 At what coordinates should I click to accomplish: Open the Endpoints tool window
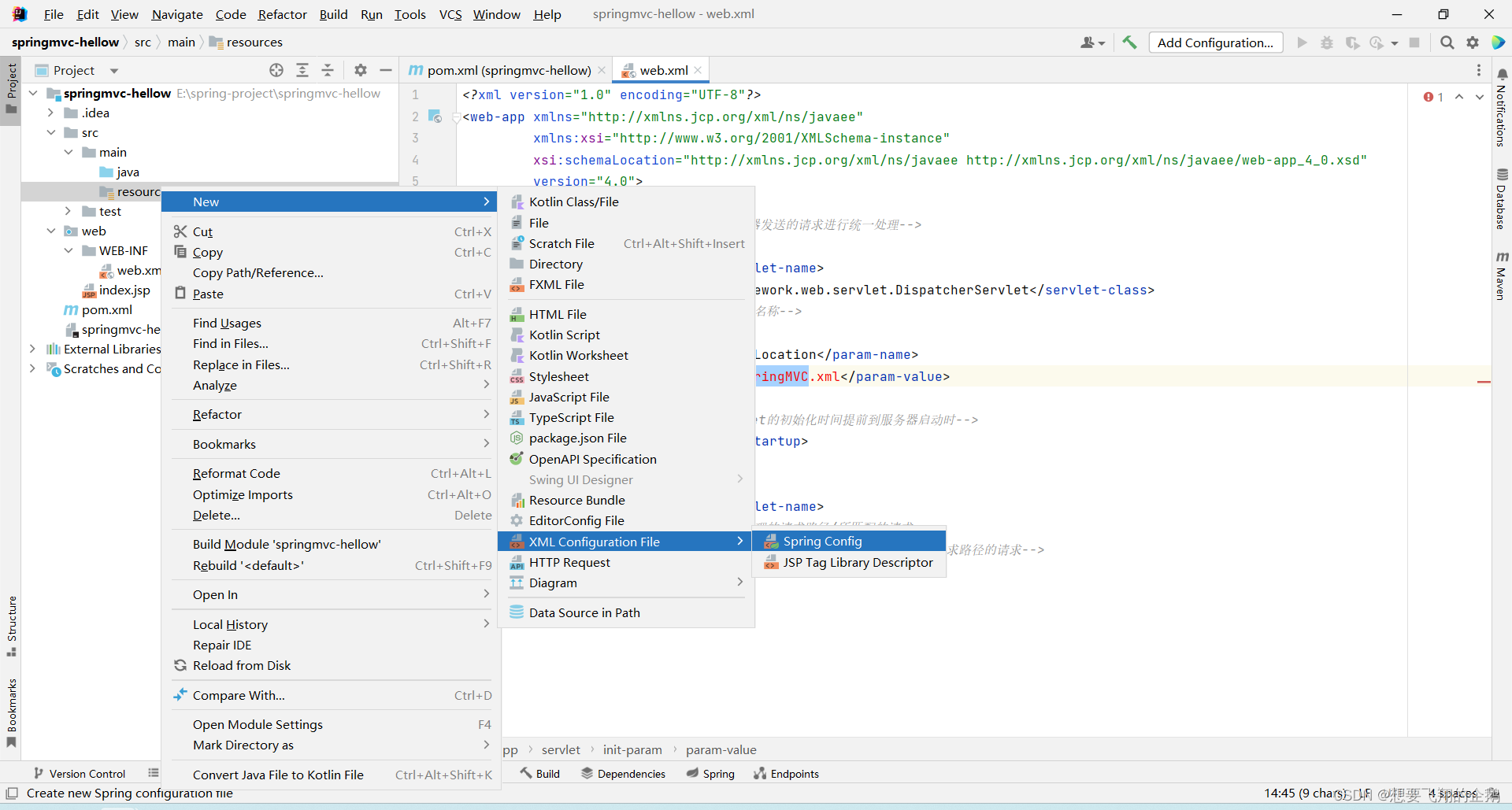(786, 774)
